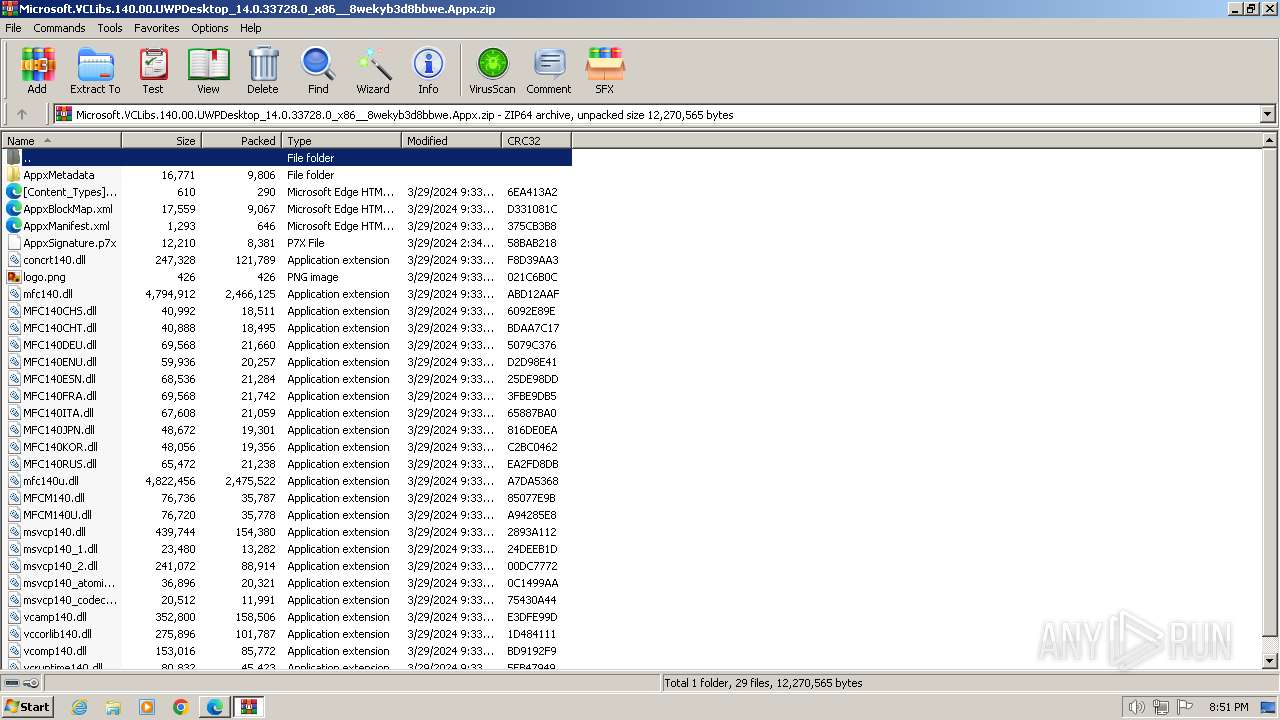Open the Favorites menu

[157, 28]
